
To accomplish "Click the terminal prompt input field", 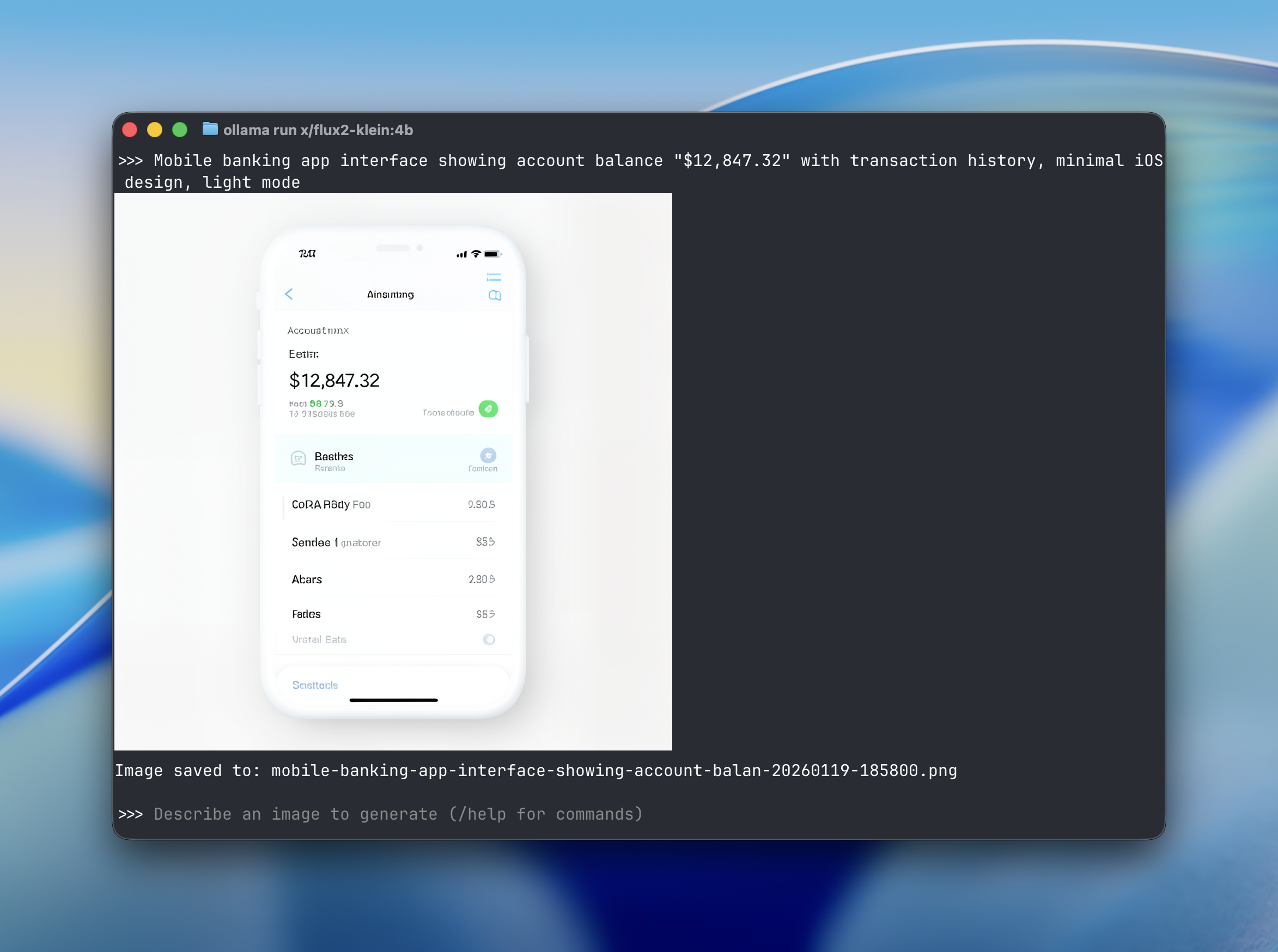I will tap(398, 814).
